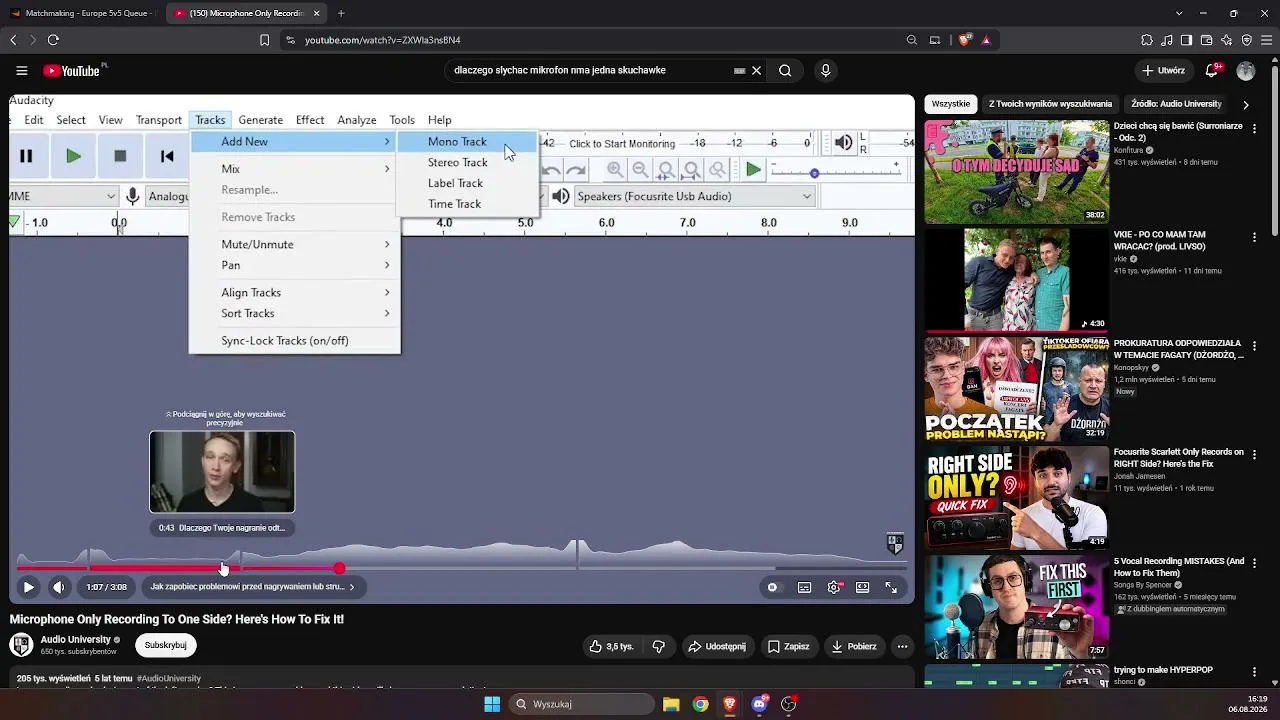Start voice search with the microphone icon
This screenshot has height=720, width=1280.
pyautogui.click(x=825, y=71)
